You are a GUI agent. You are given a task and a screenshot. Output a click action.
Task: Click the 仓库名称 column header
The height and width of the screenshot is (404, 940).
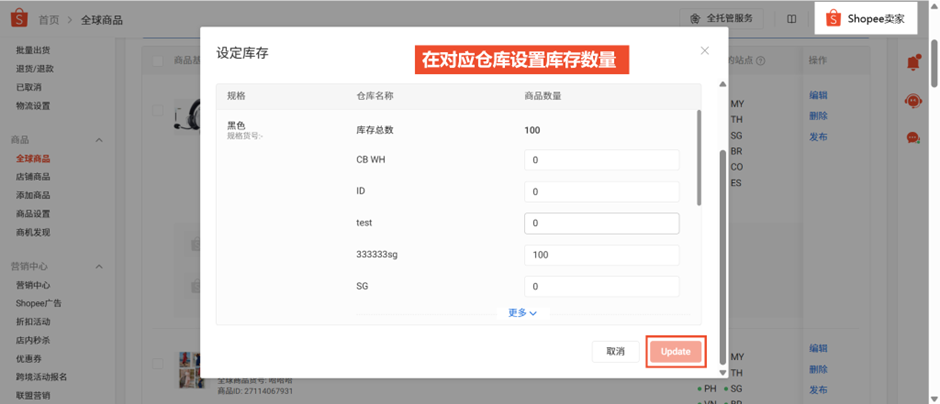(x=375, y=96)
